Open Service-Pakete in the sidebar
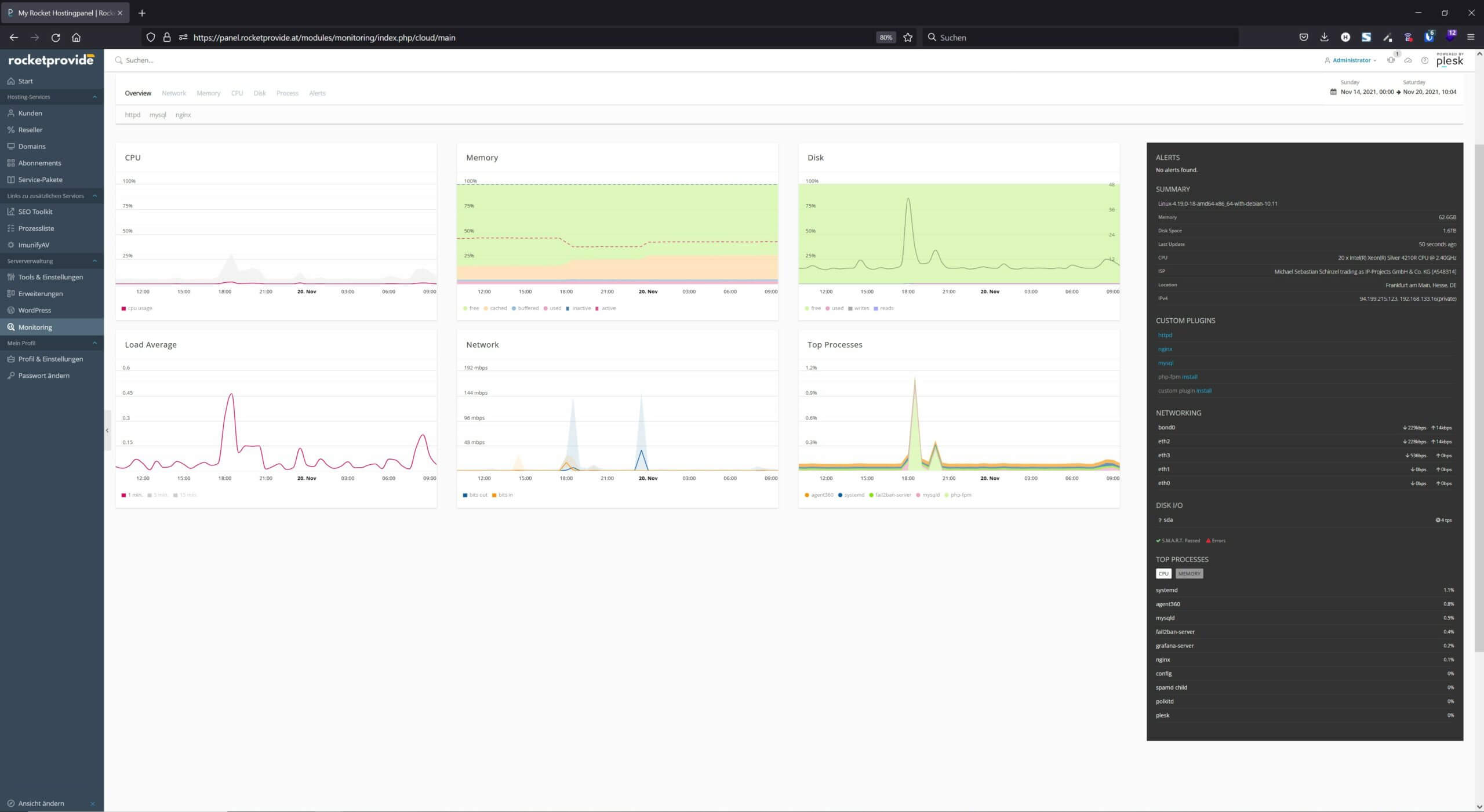1484x812 pixels. coord(40,180)
